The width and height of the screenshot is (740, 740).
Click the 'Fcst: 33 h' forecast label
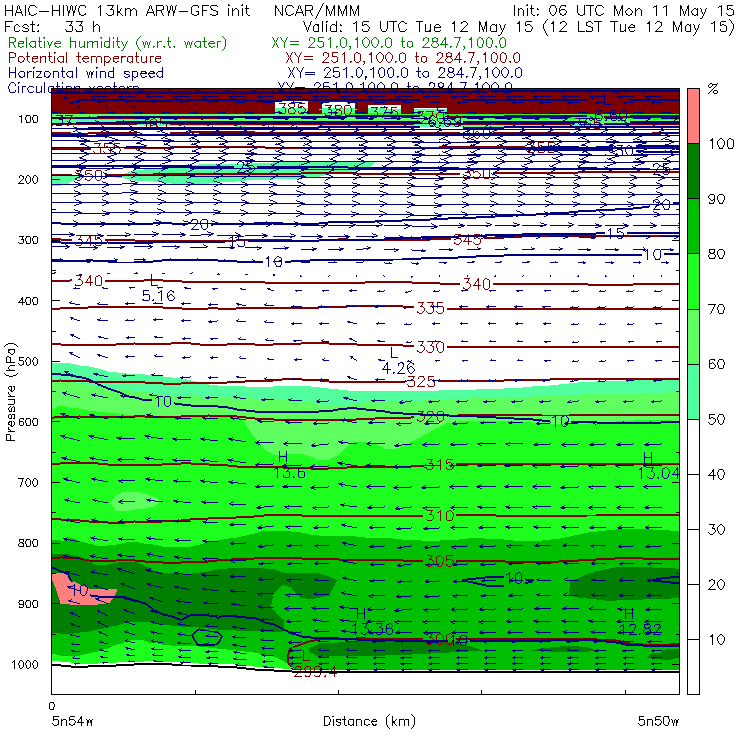52,27
